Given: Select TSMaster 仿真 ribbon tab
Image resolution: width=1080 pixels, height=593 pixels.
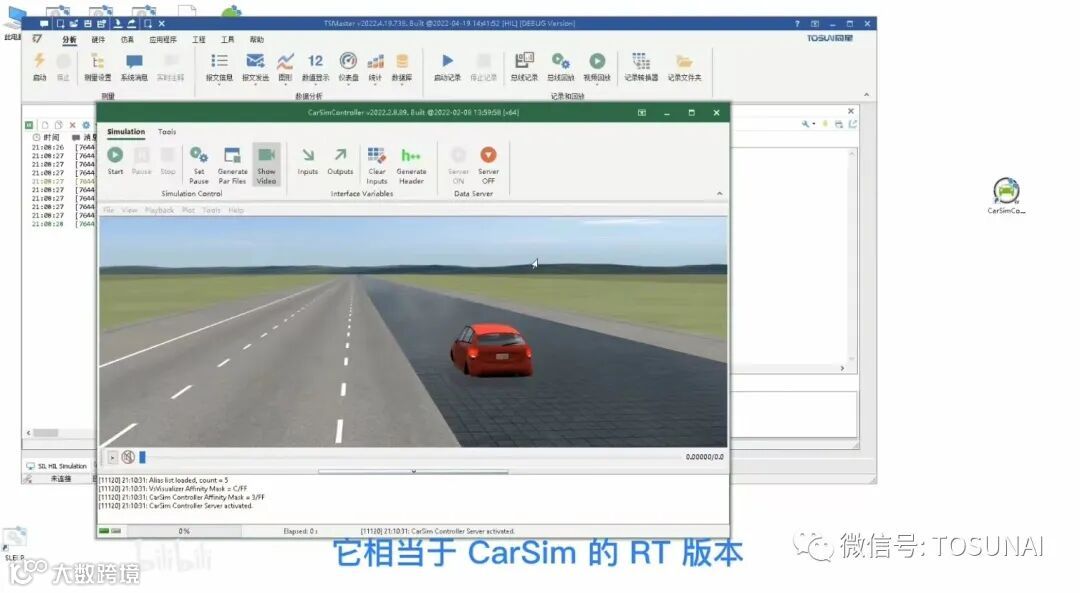Looking at the screenshot, I should [127, 40].
